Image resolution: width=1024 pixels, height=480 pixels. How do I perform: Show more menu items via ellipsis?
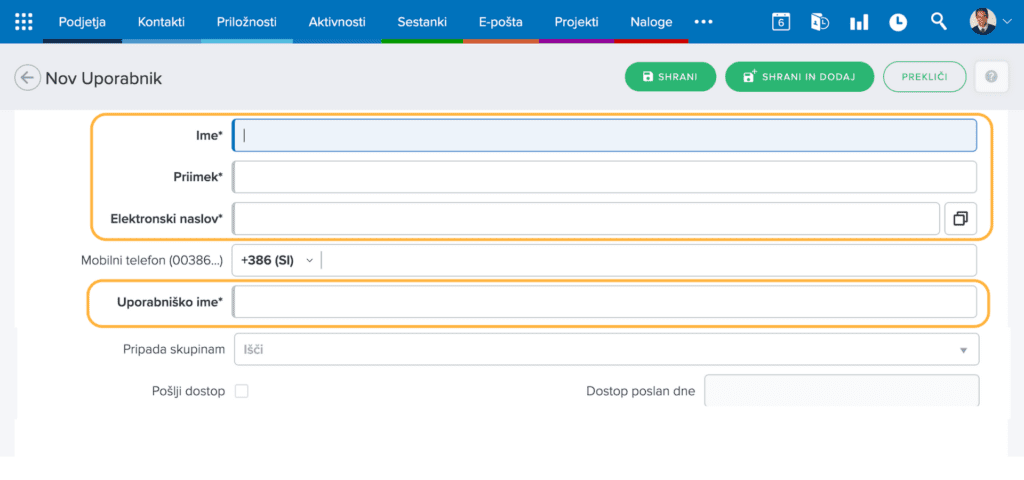pos(703,21)
